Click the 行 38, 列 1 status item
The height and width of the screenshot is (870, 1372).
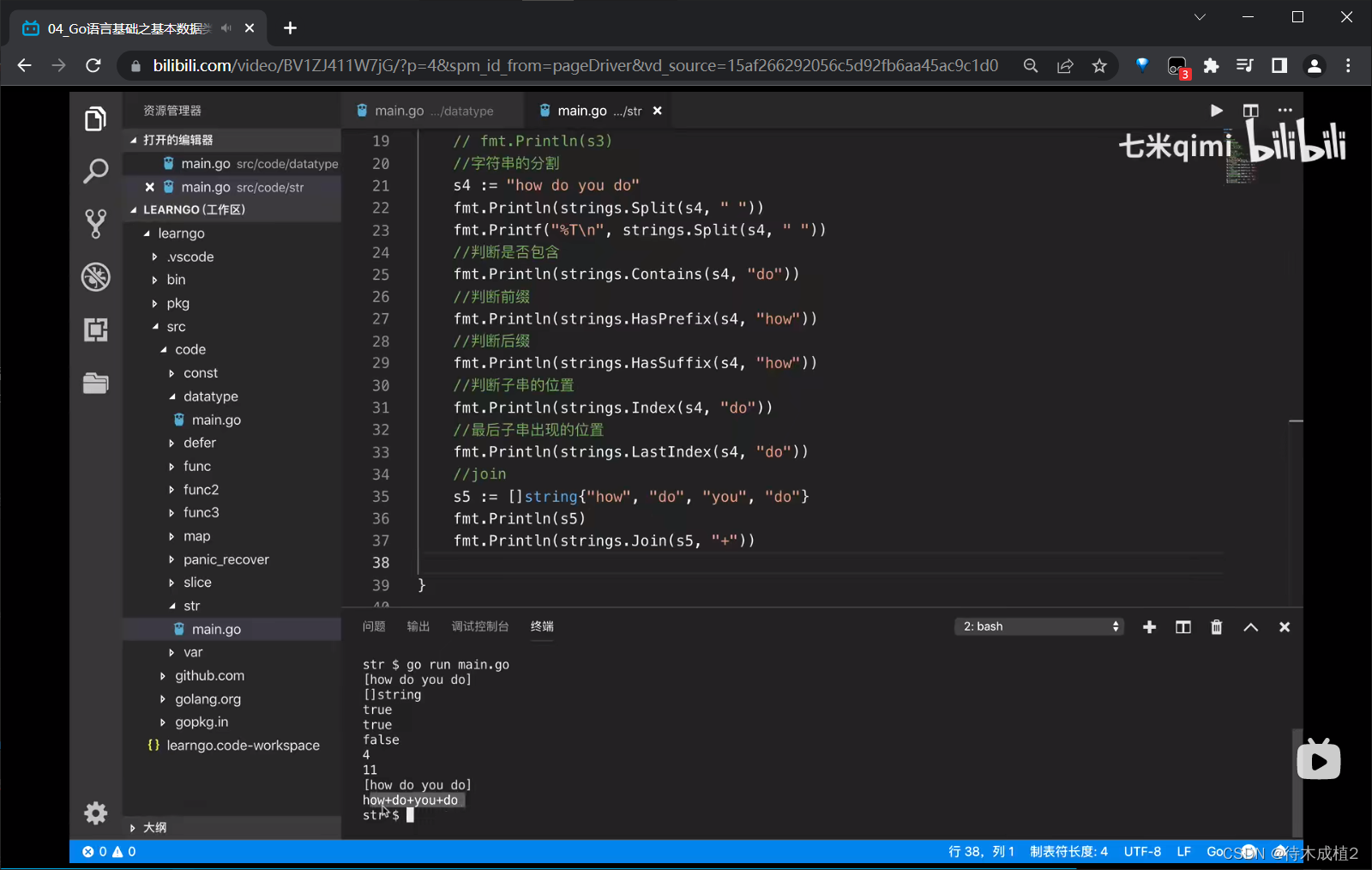point(981,852)
